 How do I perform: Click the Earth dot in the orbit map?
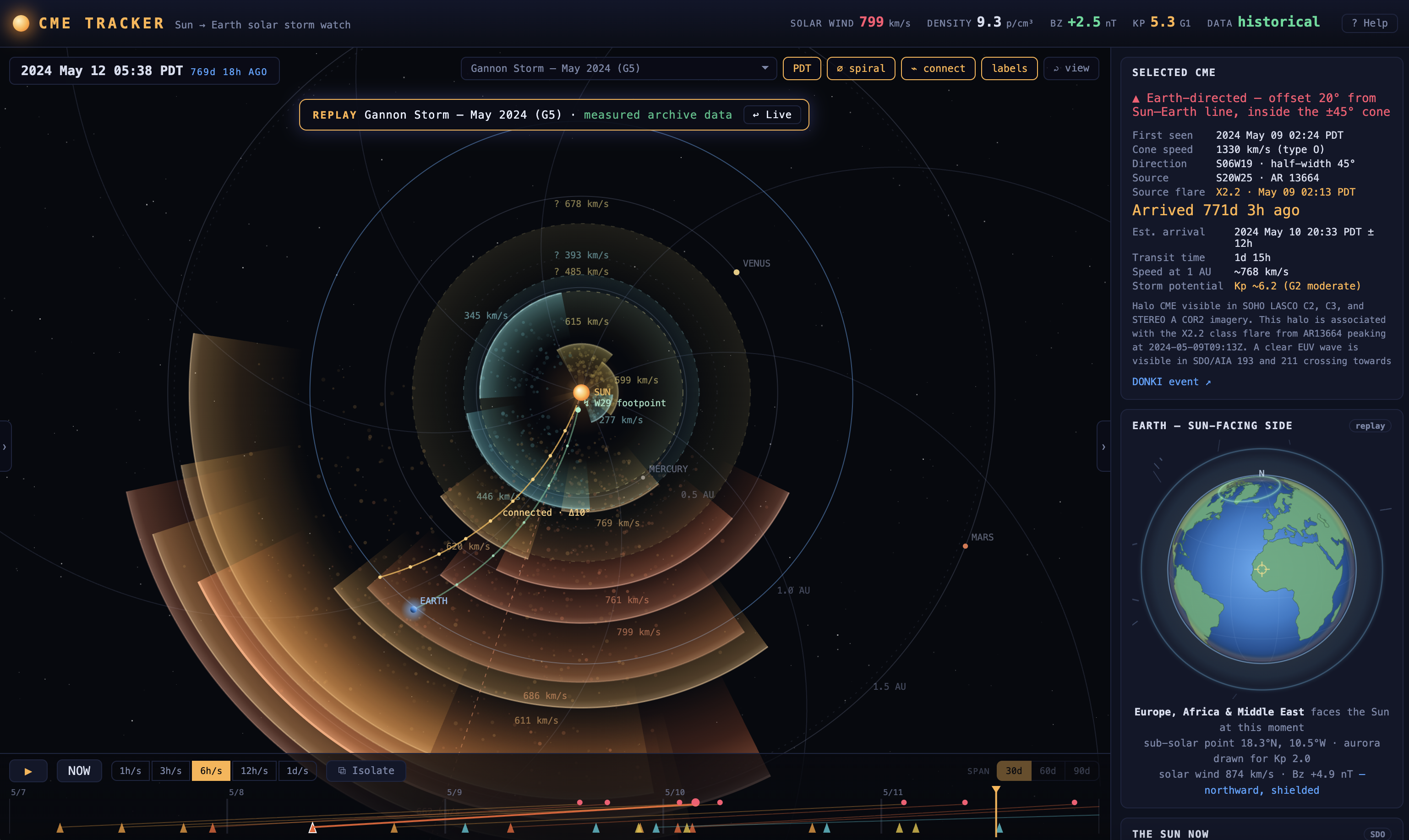pyautogui.click(x=413, y=610)
